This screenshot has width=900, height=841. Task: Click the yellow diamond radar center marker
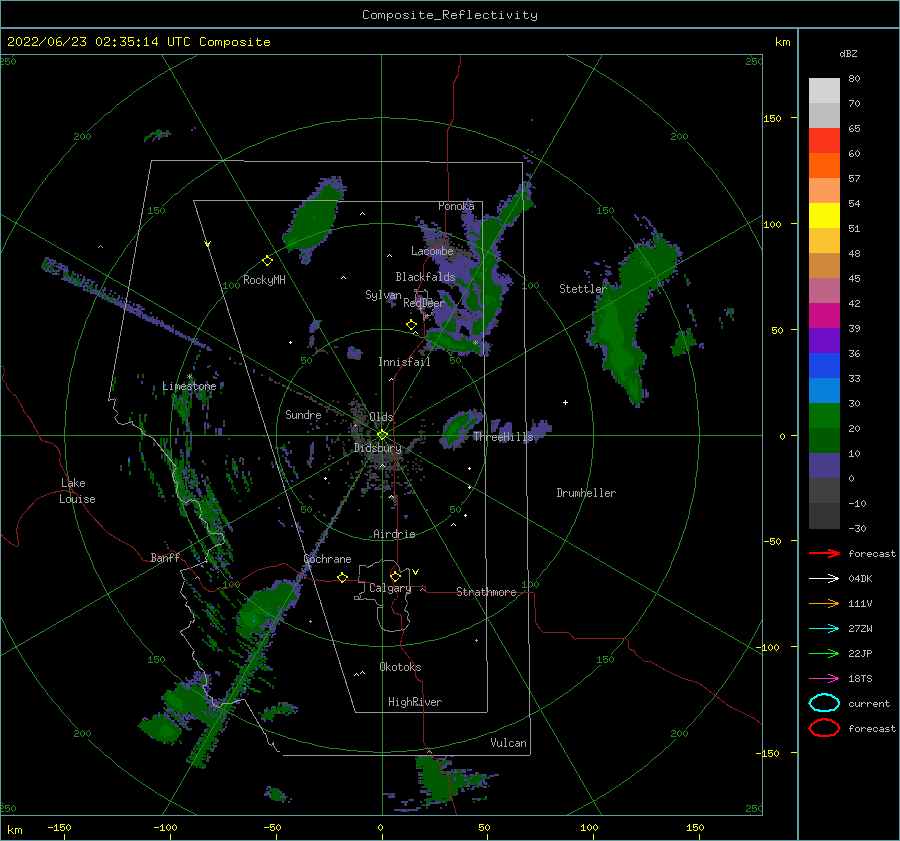pos(382,435)
